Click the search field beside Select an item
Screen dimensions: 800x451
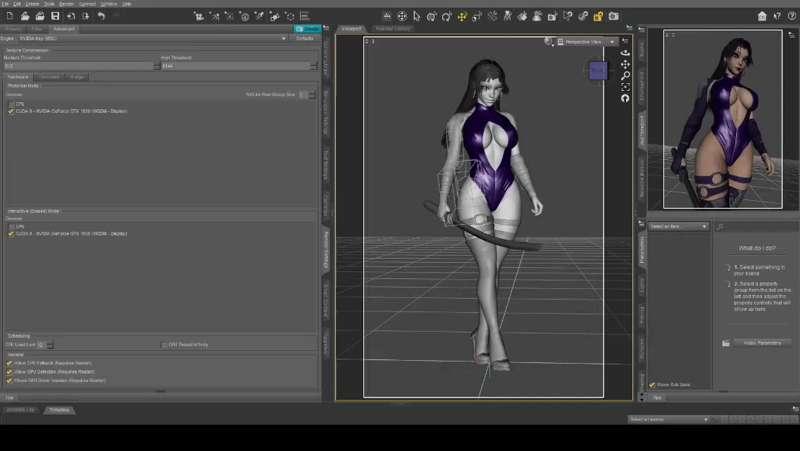(x=757, y=227)
